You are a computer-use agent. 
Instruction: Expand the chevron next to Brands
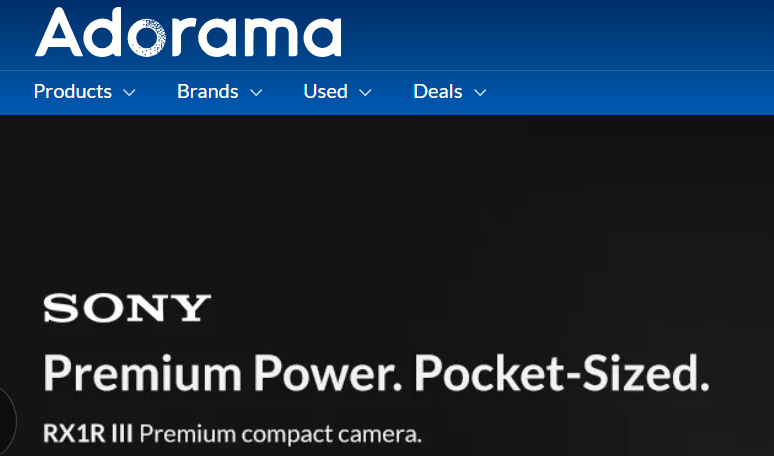256,92
